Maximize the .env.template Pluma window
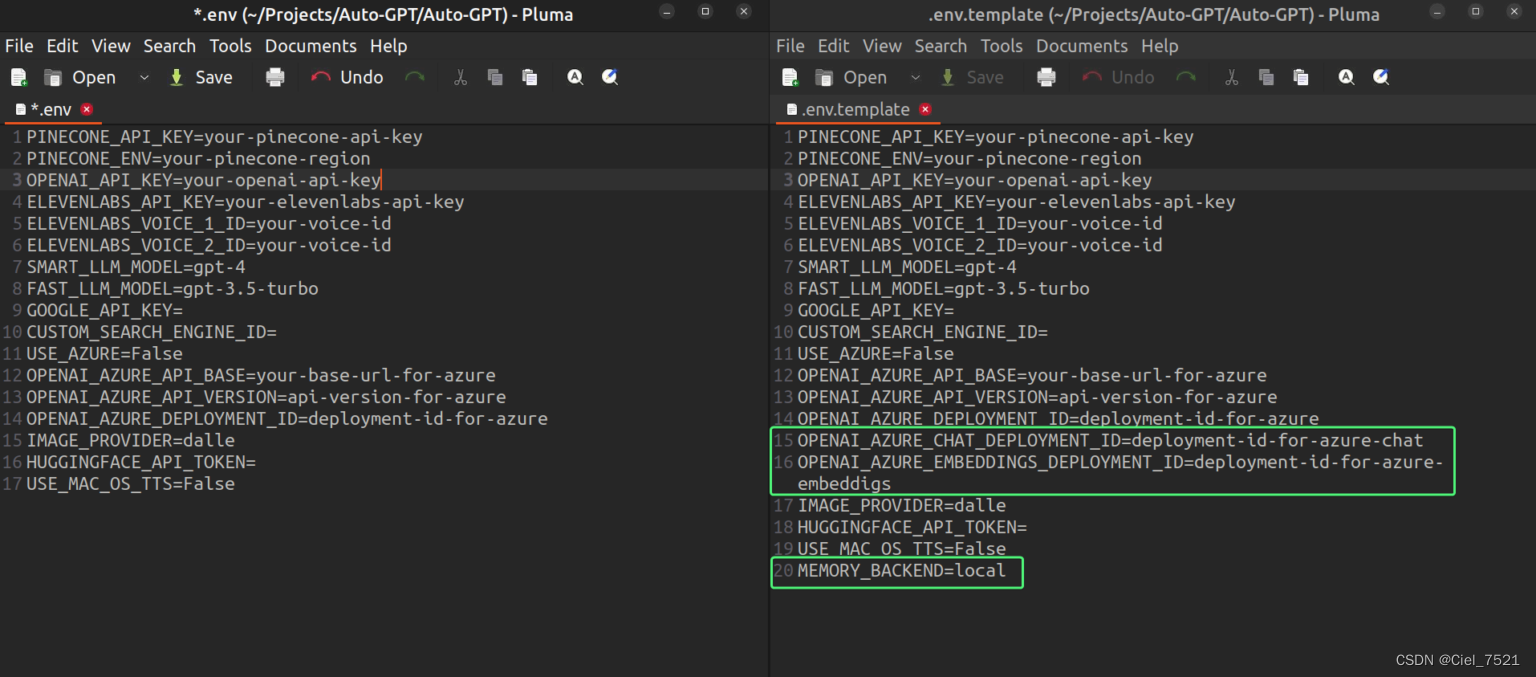This screenshot has height=677, width=1536. (1475, 12)
